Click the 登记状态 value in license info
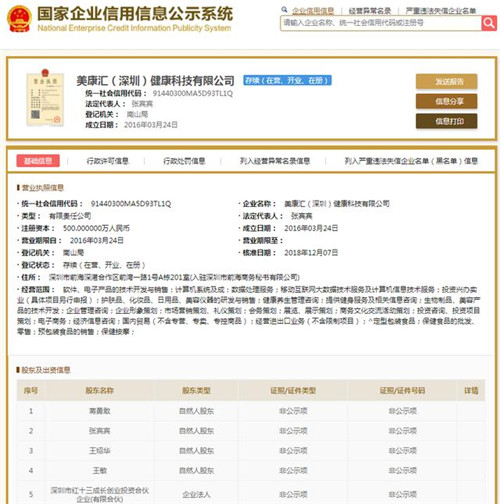This screenshot has height=504, width=500. tap(104, 265)
